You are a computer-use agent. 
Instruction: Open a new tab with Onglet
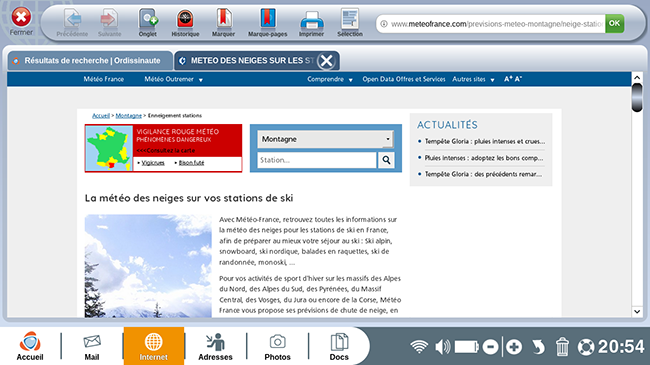tap(148, 22)
